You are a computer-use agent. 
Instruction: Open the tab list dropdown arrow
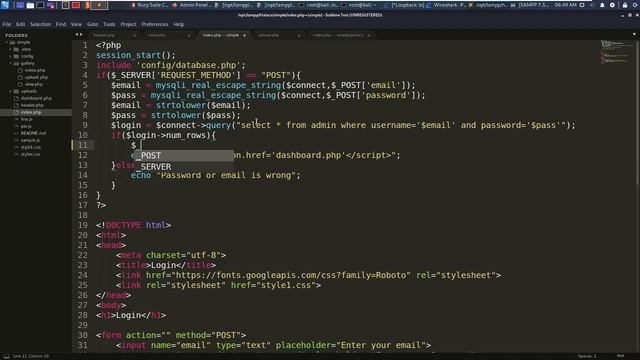tap(634, 35)
